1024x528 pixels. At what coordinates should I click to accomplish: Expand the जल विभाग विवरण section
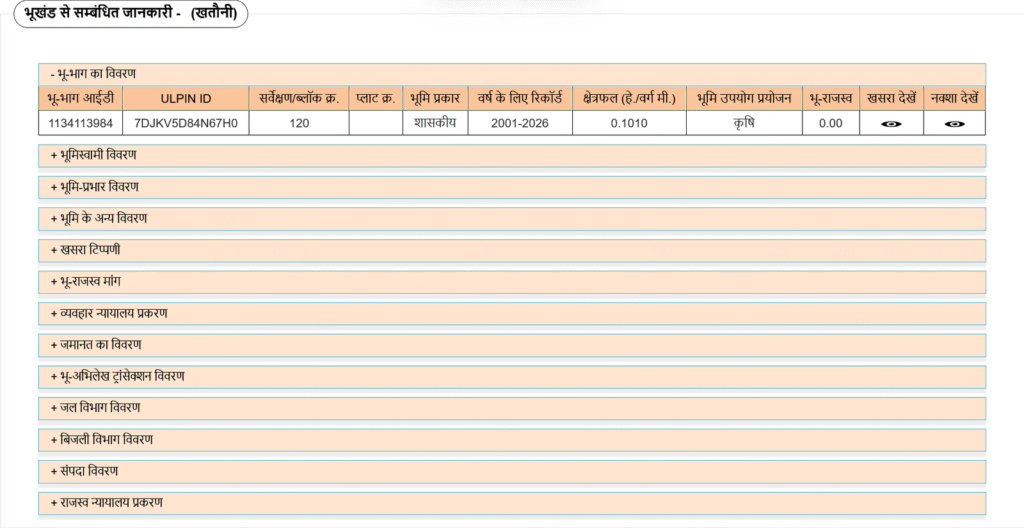coord(512,408)
